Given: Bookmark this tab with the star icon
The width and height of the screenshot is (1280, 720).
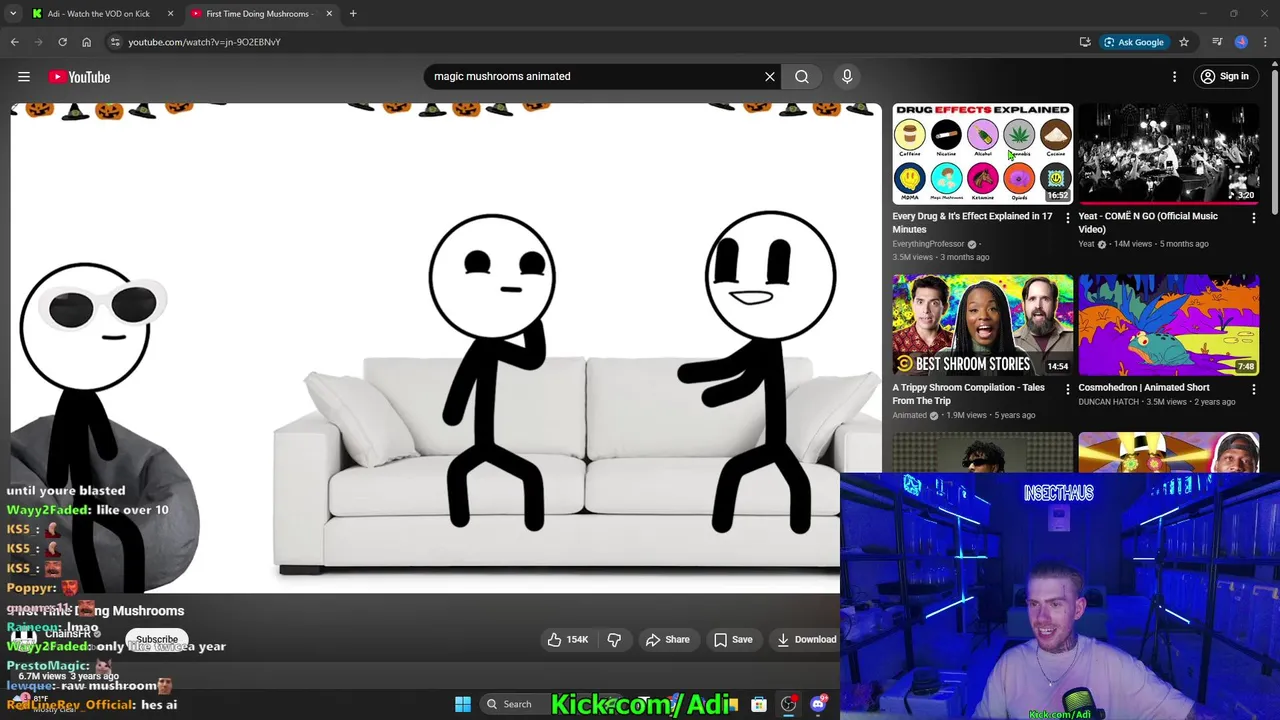Looking at the screenshot, I should (1184, 42).
